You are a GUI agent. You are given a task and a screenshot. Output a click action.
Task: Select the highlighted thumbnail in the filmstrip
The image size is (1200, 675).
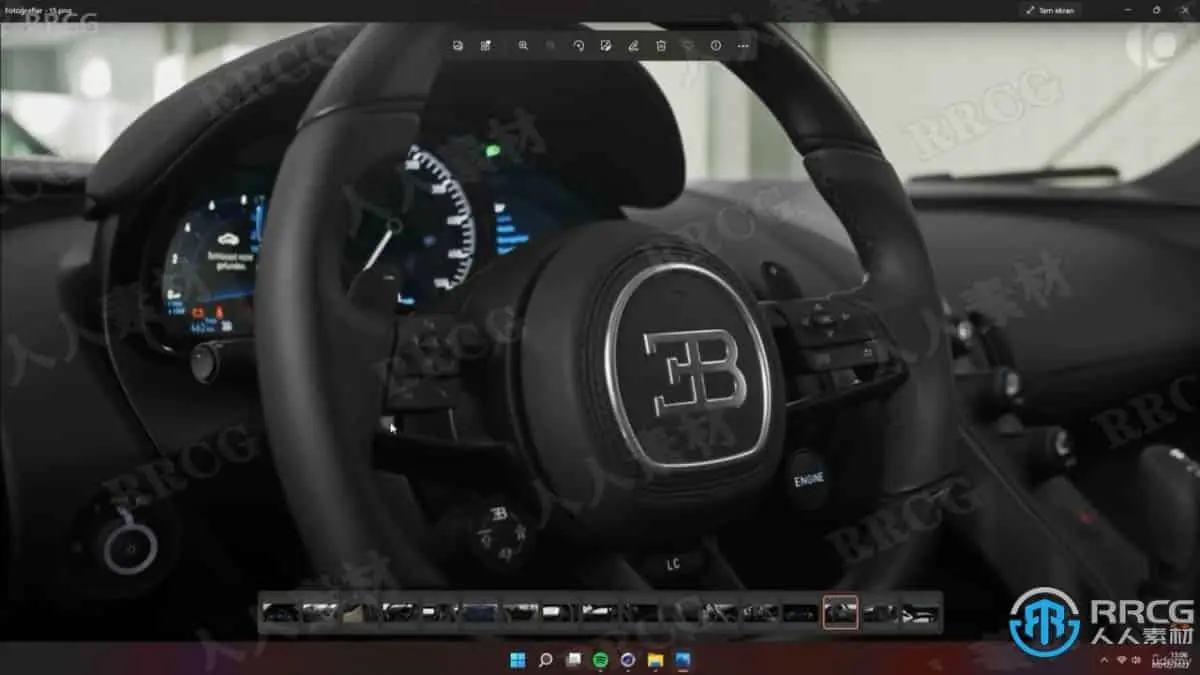coord(840,613)
